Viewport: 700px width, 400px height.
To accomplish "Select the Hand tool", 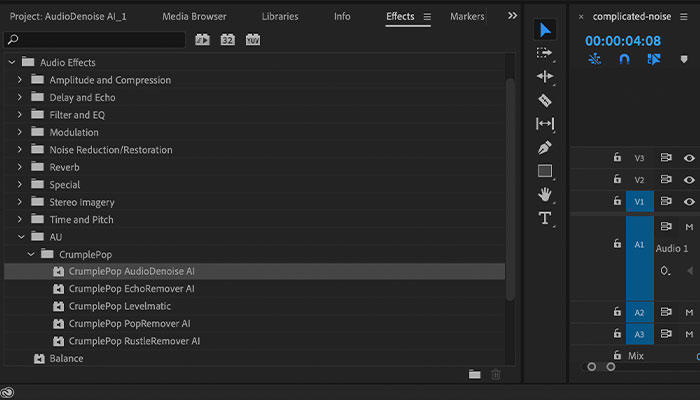I will tap(545, 195).
